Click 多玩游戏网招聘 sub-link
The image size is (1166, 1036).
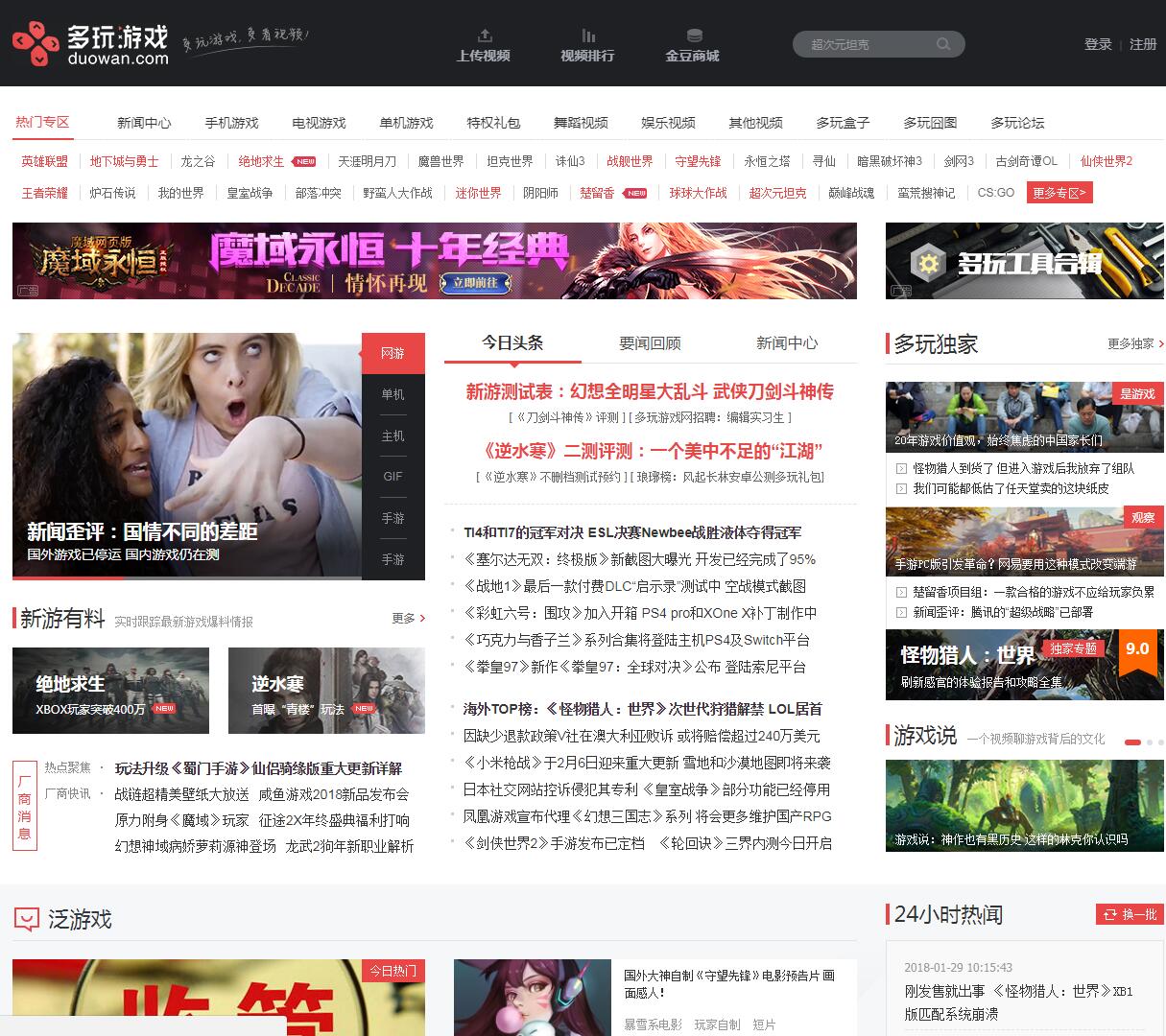[710, 417]
